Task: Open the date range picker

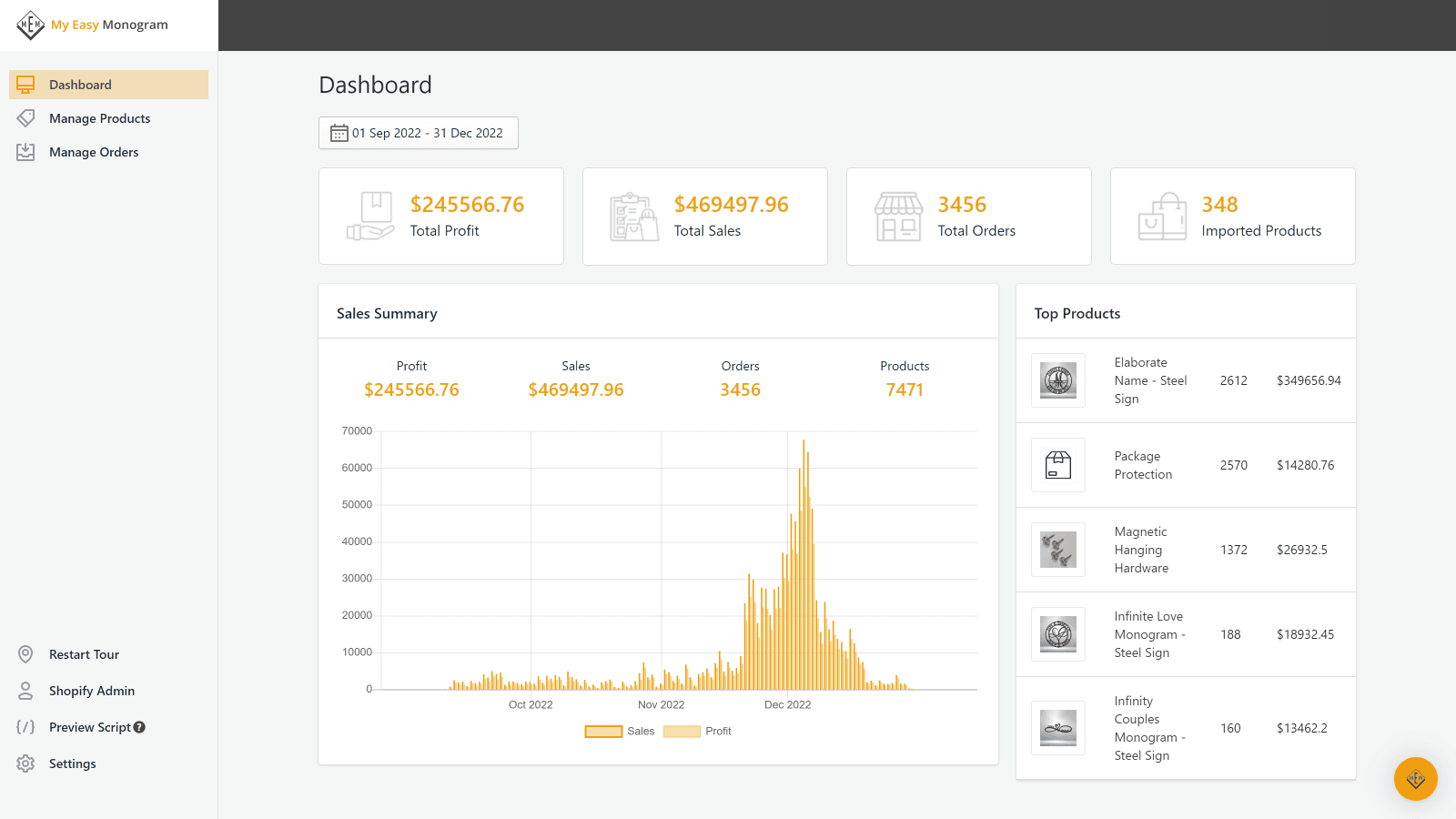Action: (x=418, y=133)
